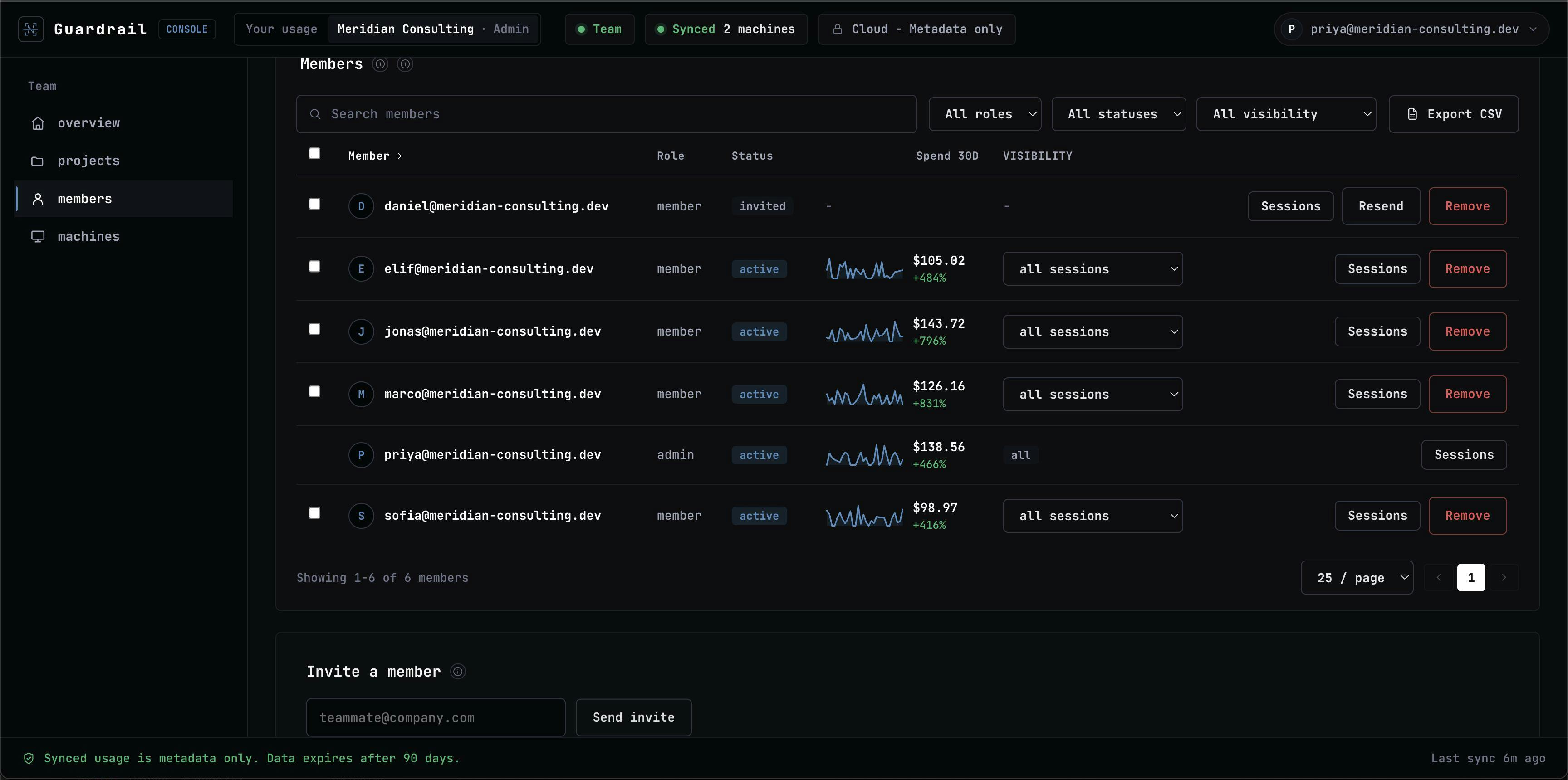The image size is (1568, 780).
Task: Open the All roles filter dropdown
Action: coord(985,114)
